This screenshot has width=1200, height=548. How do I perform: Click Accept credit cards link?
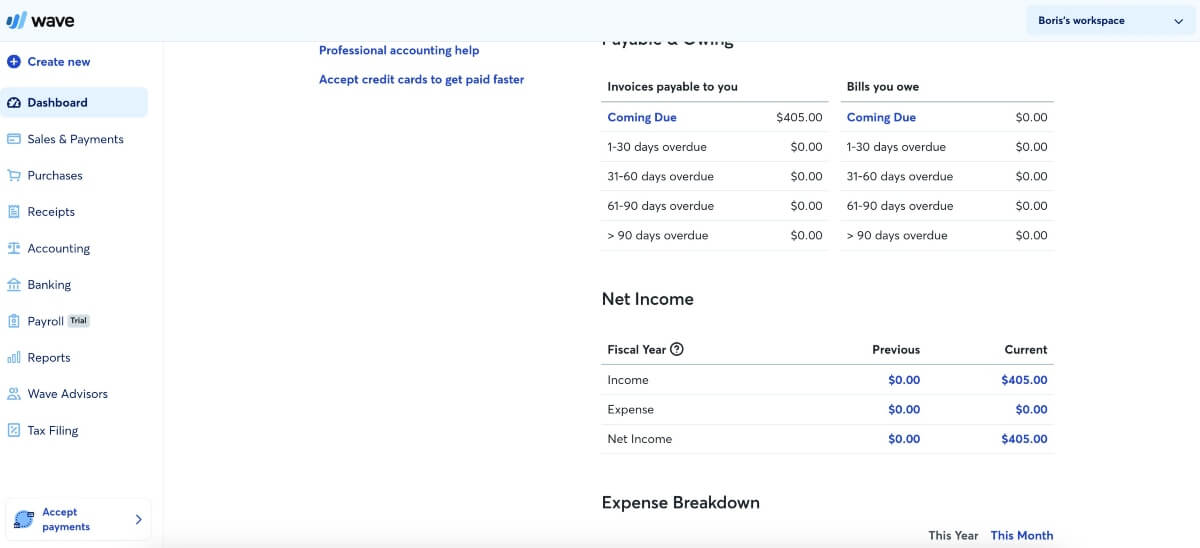pos(422,80)
